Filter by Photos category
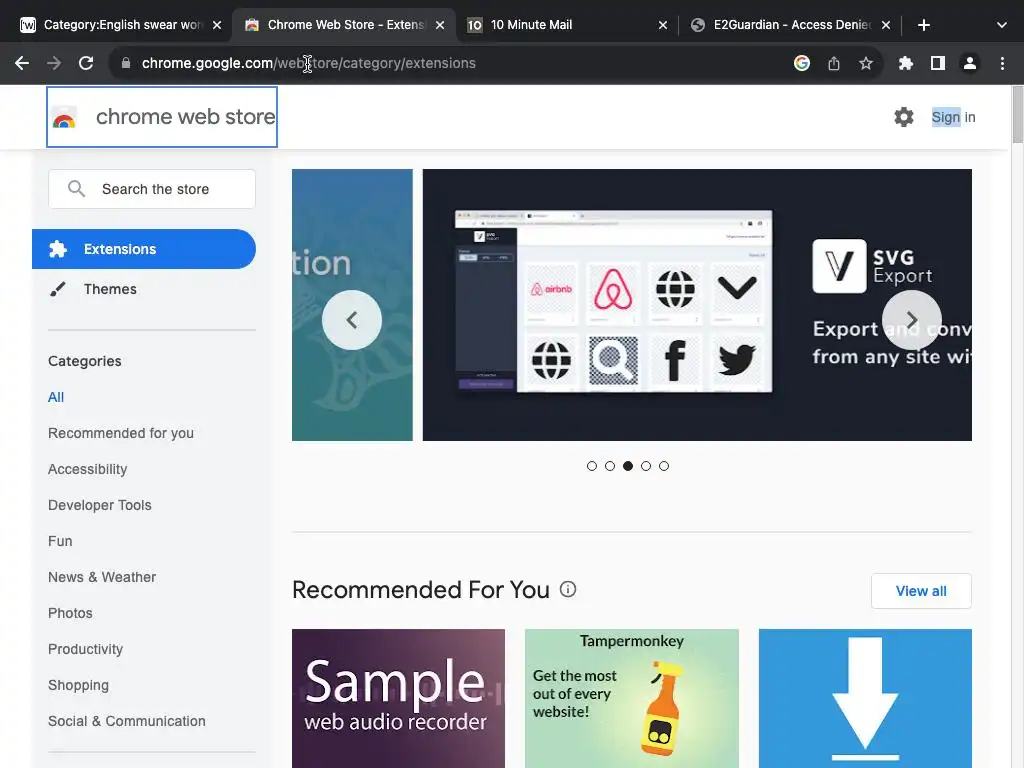The width and height of the screenshot is (1024, 768). click(x=71, y=613)
